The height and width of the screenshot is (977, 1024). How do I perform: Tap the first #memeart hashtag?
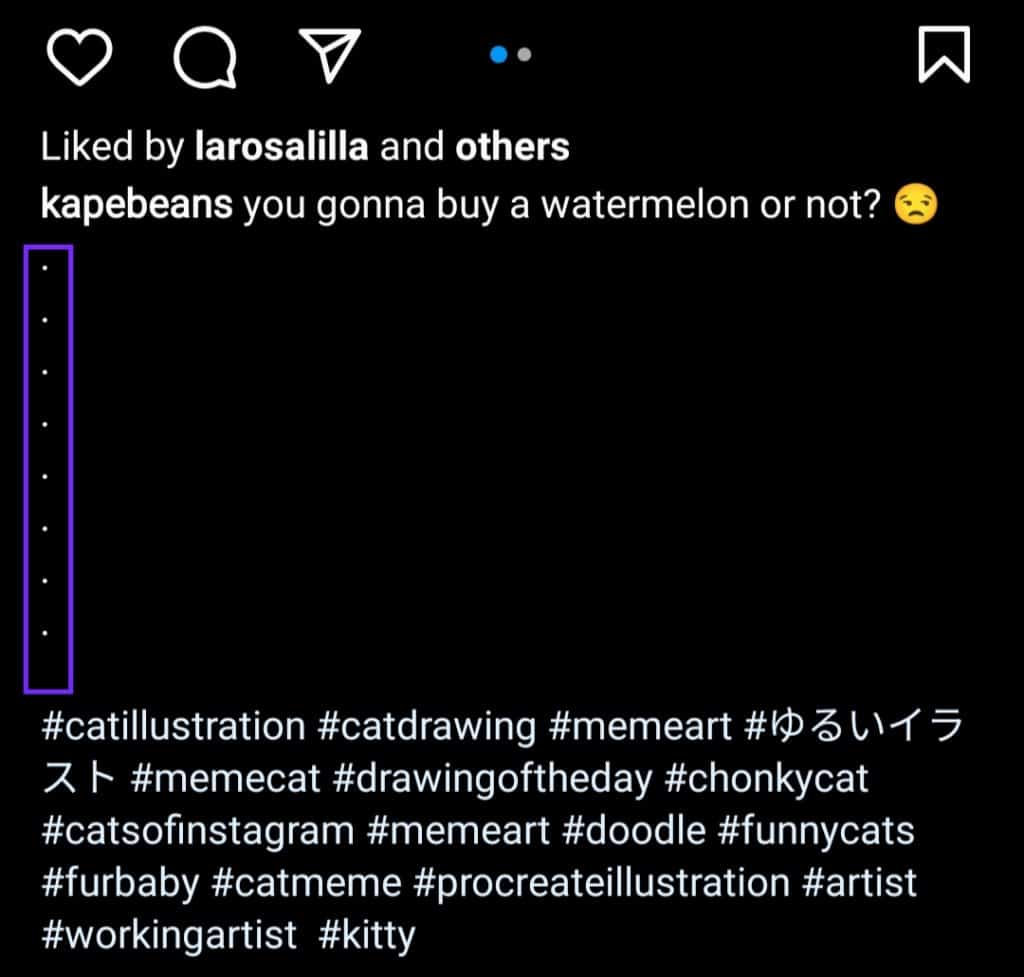click(x=640, y=726)
